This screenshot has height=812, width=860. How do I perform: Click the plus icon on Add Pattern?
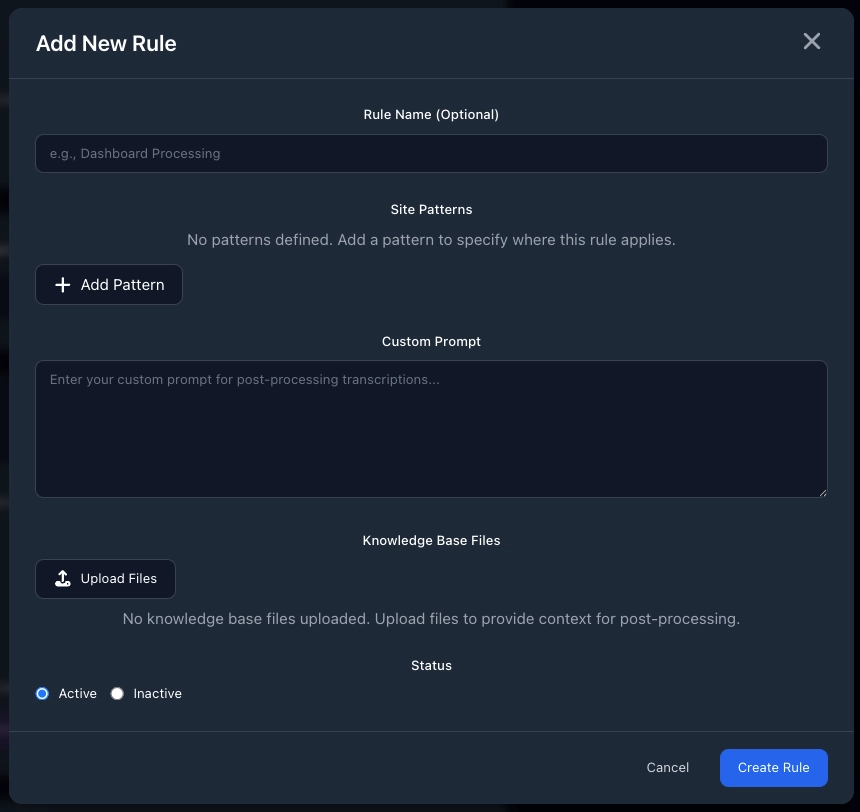(x=63, y=285)
